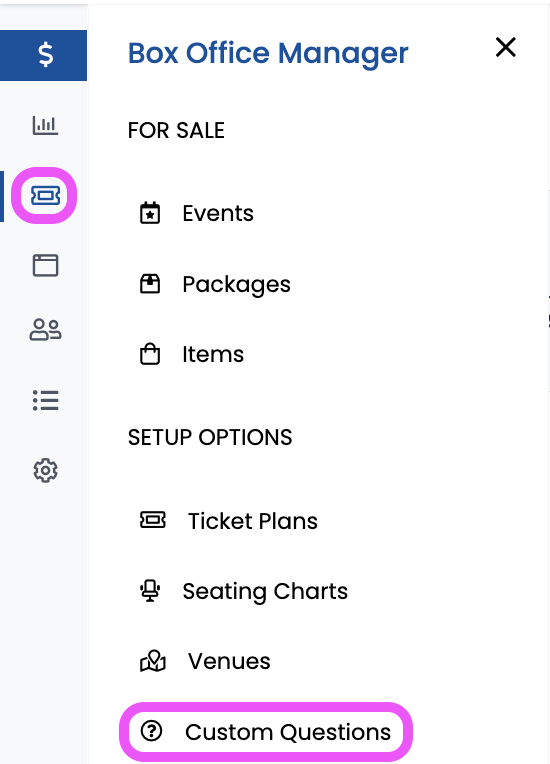Open the browser window sidebar icon

click(45, 266)
